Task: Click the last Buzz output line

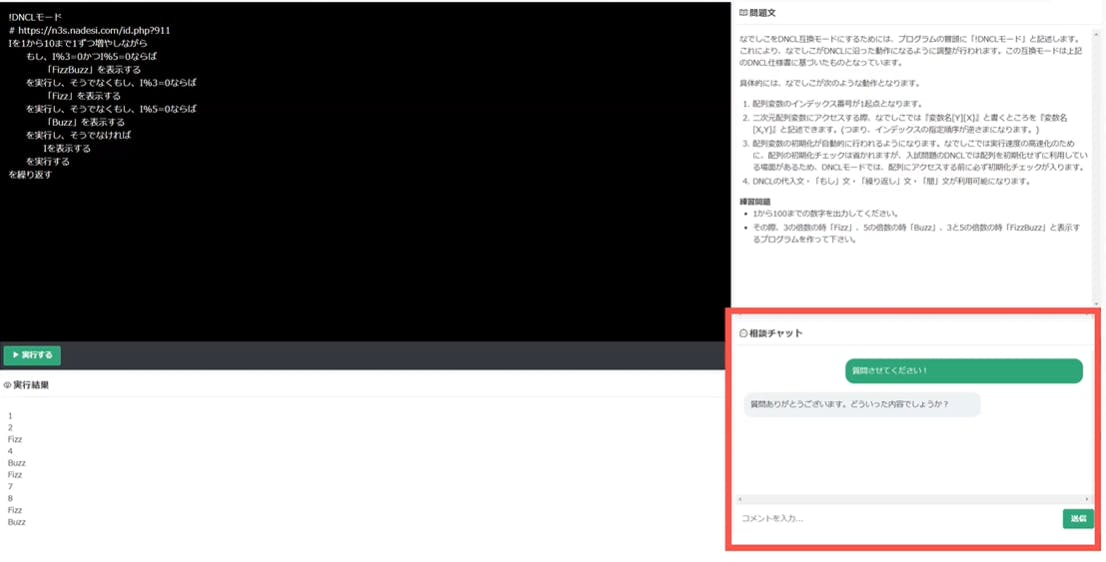Action: (17, 522)
